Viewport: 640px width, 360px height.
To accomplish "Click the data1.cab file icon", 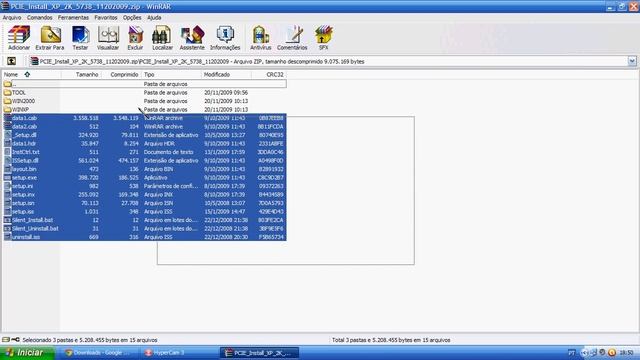I will 7,118.
